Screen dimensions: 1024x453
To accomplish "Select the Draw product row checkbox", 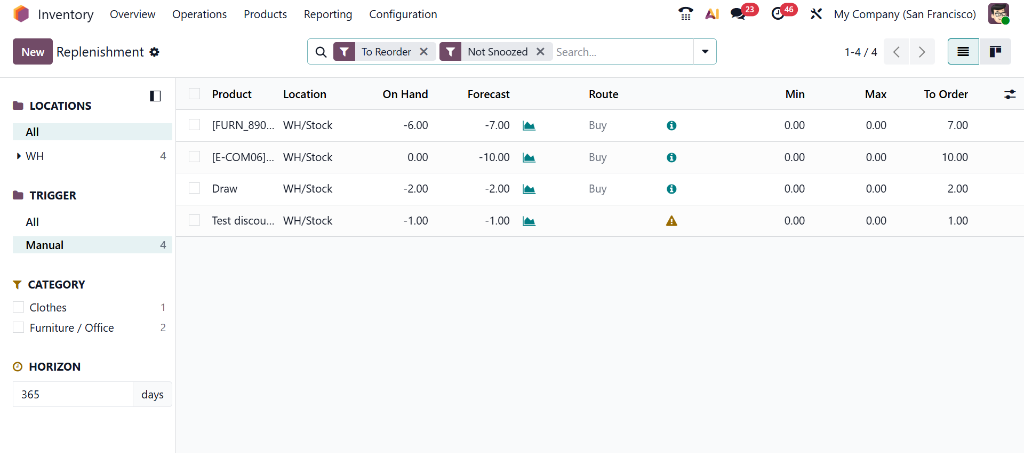I will point(194,189).
